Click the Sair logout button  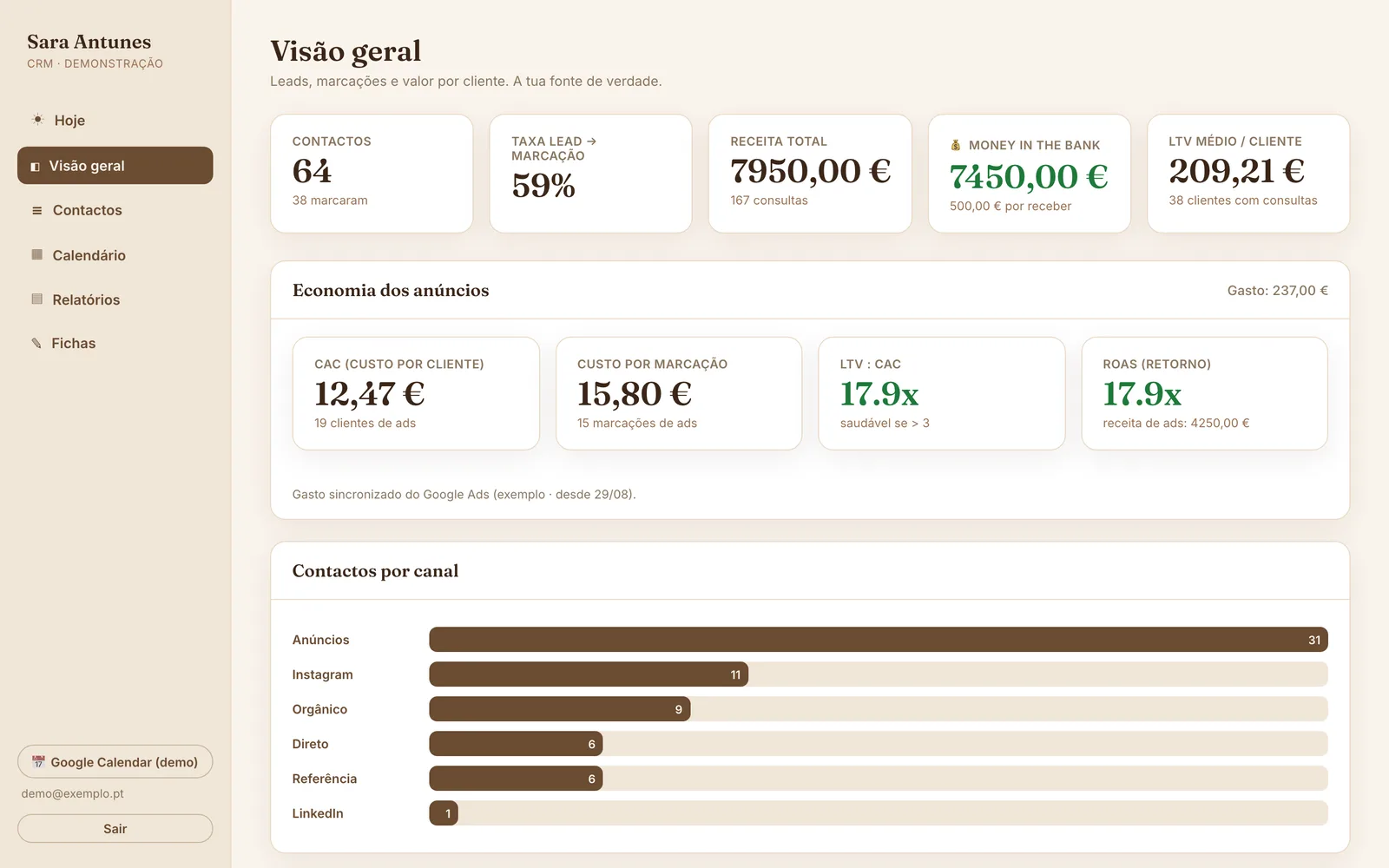(115, 828)
